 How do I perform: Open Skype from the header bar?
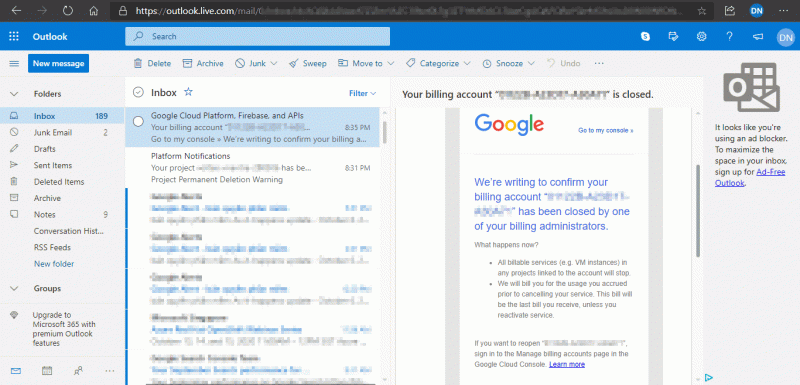coord(645,36)
